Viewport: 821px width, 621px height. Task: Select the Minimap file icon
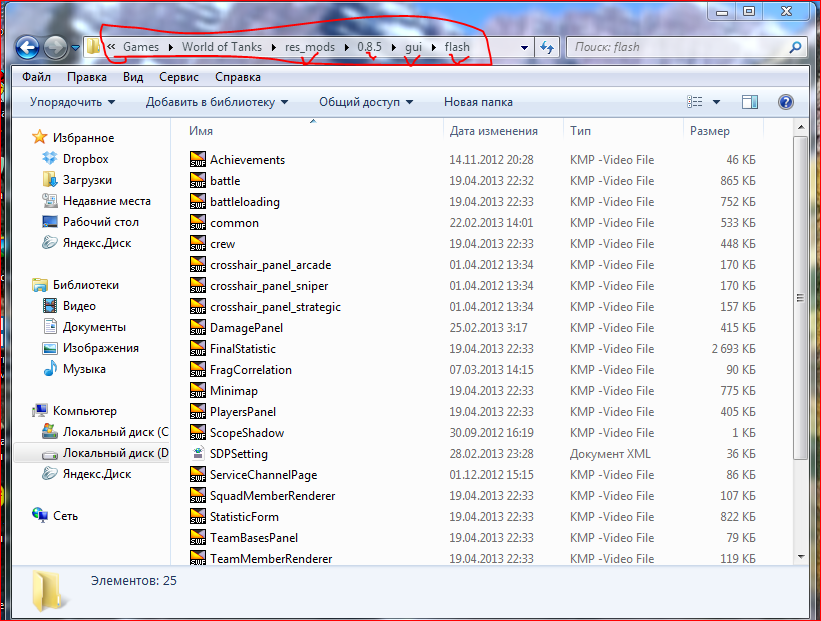point(198,390)
